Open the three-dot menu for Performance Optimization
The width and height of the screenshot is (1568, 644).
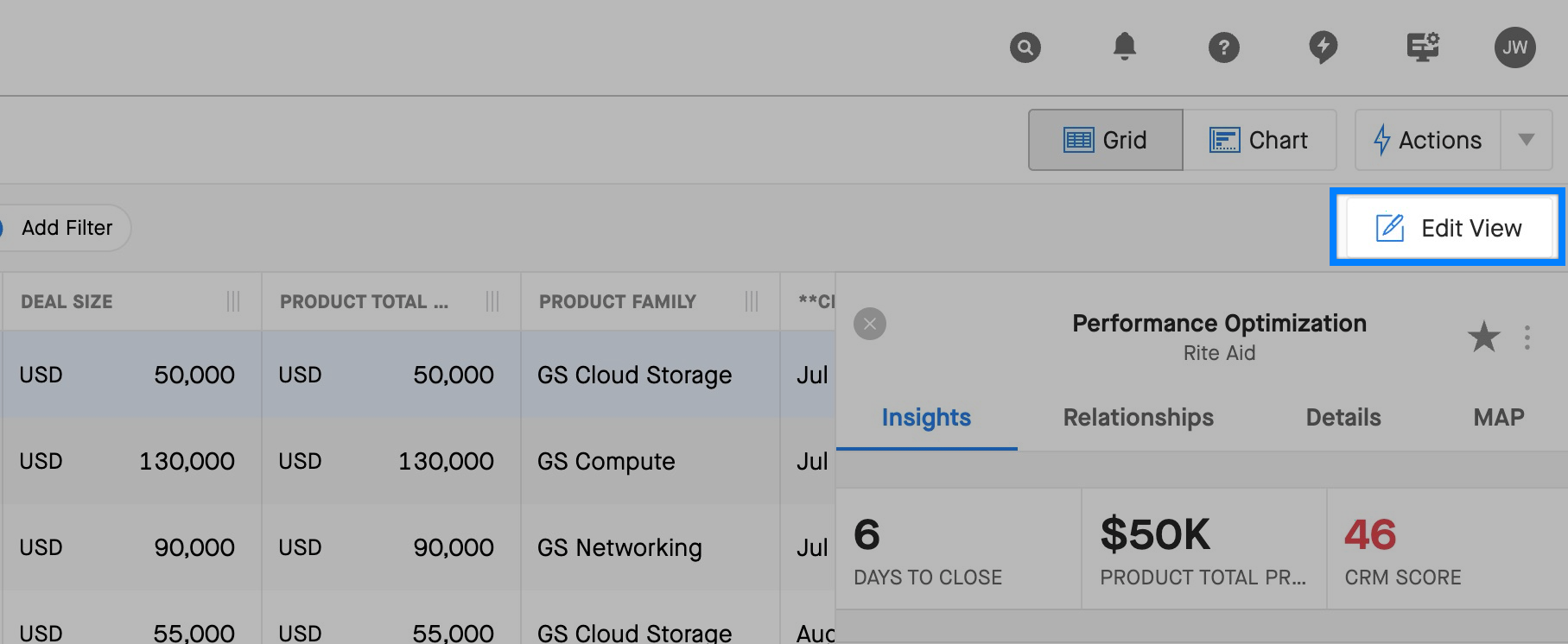pyautogui.click(x=1527, y=337)
